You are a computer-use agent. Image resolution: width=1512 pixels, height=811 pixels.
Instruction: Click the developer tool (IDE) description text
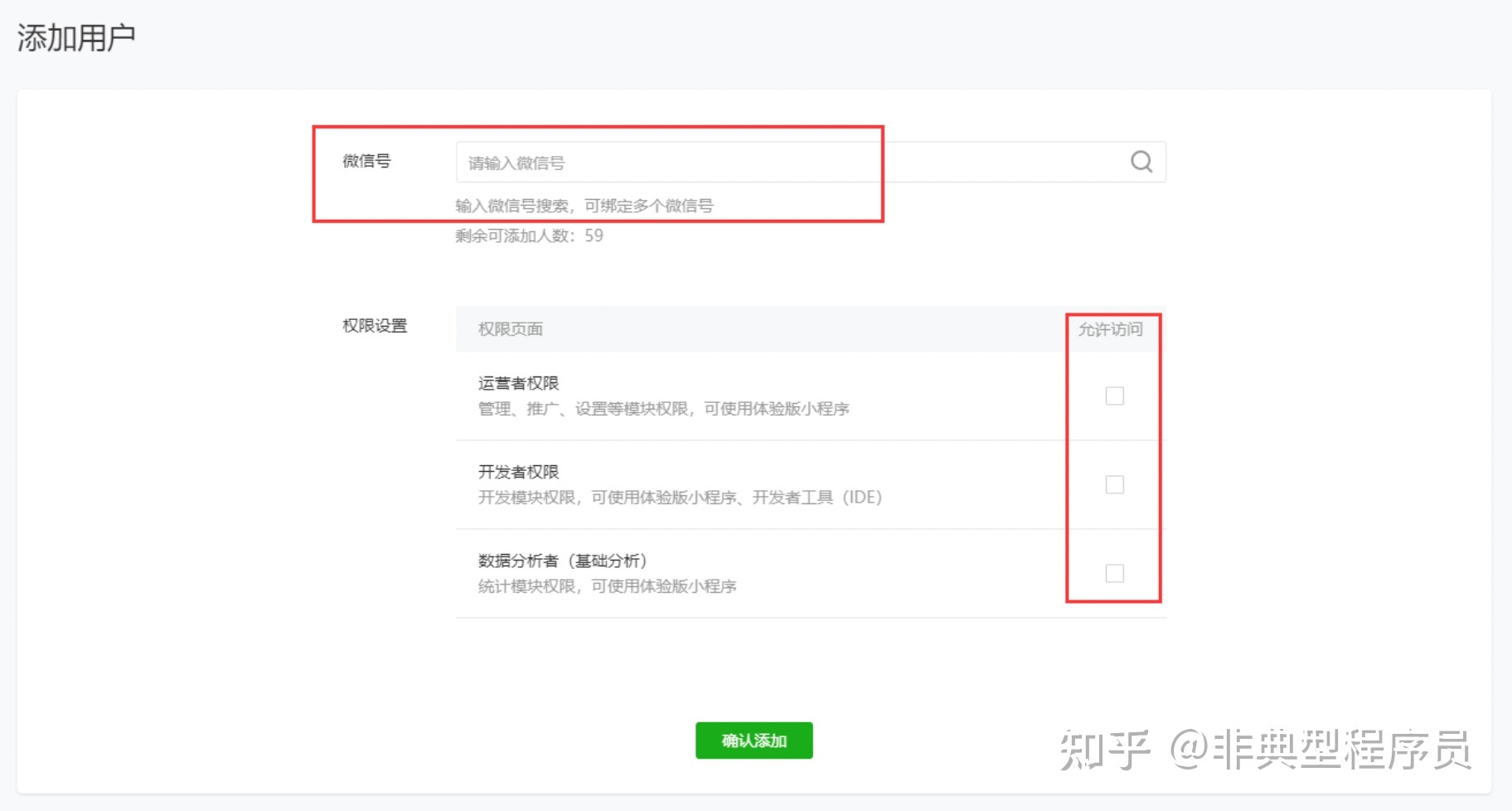680,497
